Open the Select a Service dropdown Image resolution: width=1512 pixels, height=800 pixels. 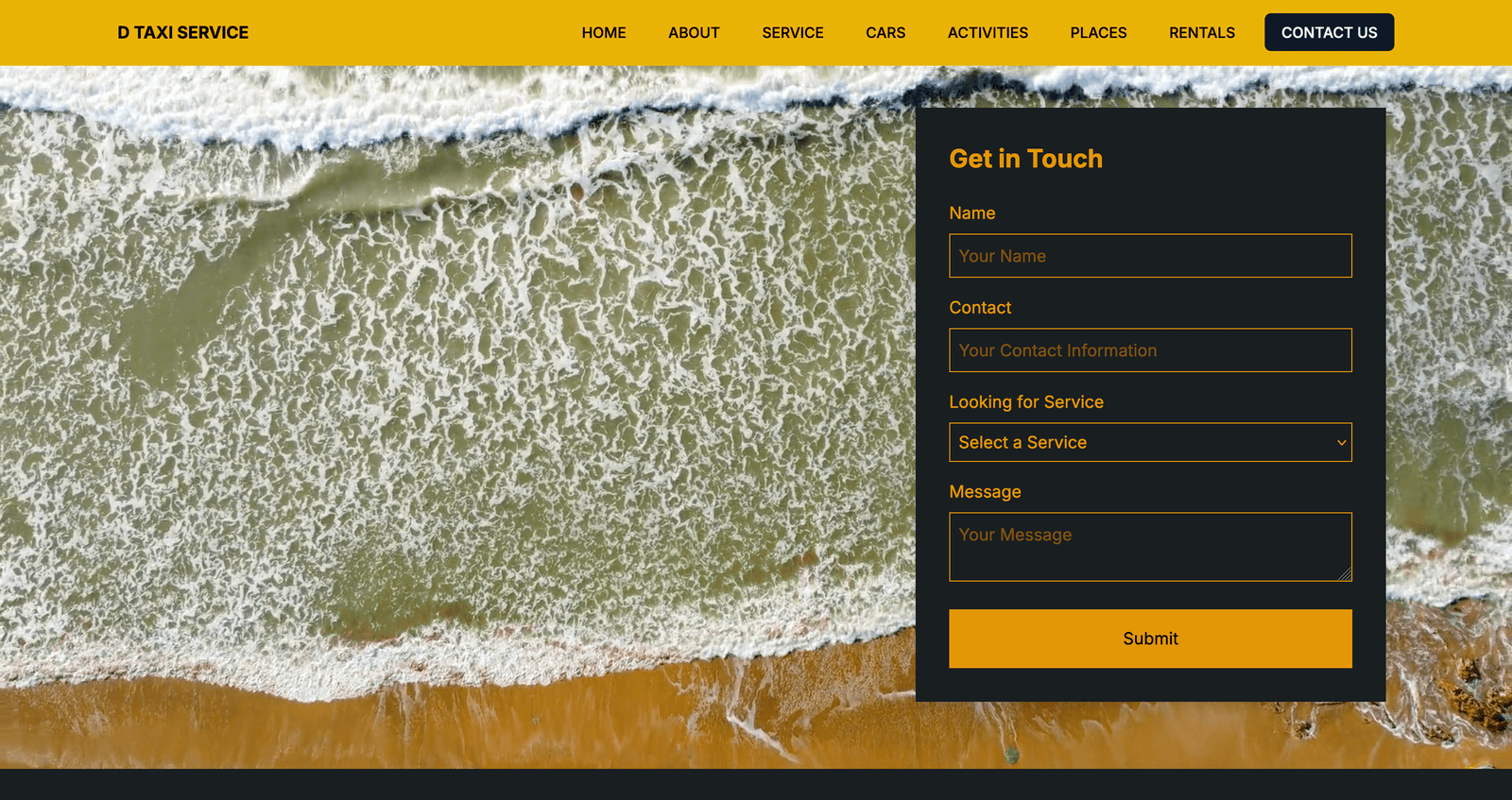[x=1134, y=443]
